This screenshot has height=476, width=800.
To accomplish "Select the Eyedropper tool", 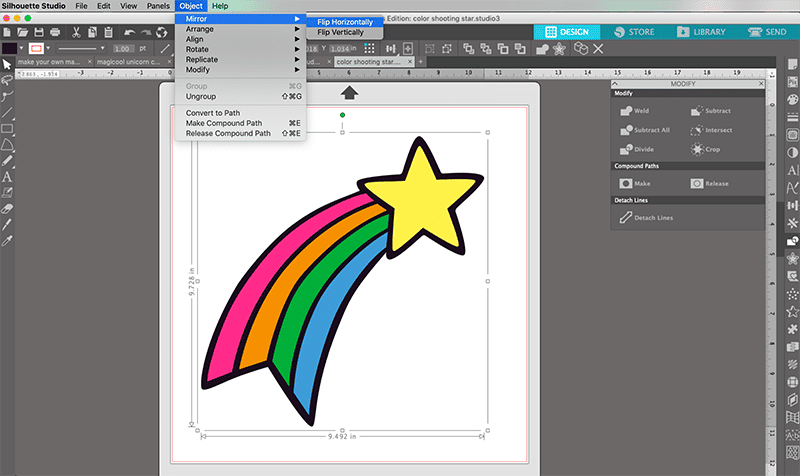I will tap(7, 241).
